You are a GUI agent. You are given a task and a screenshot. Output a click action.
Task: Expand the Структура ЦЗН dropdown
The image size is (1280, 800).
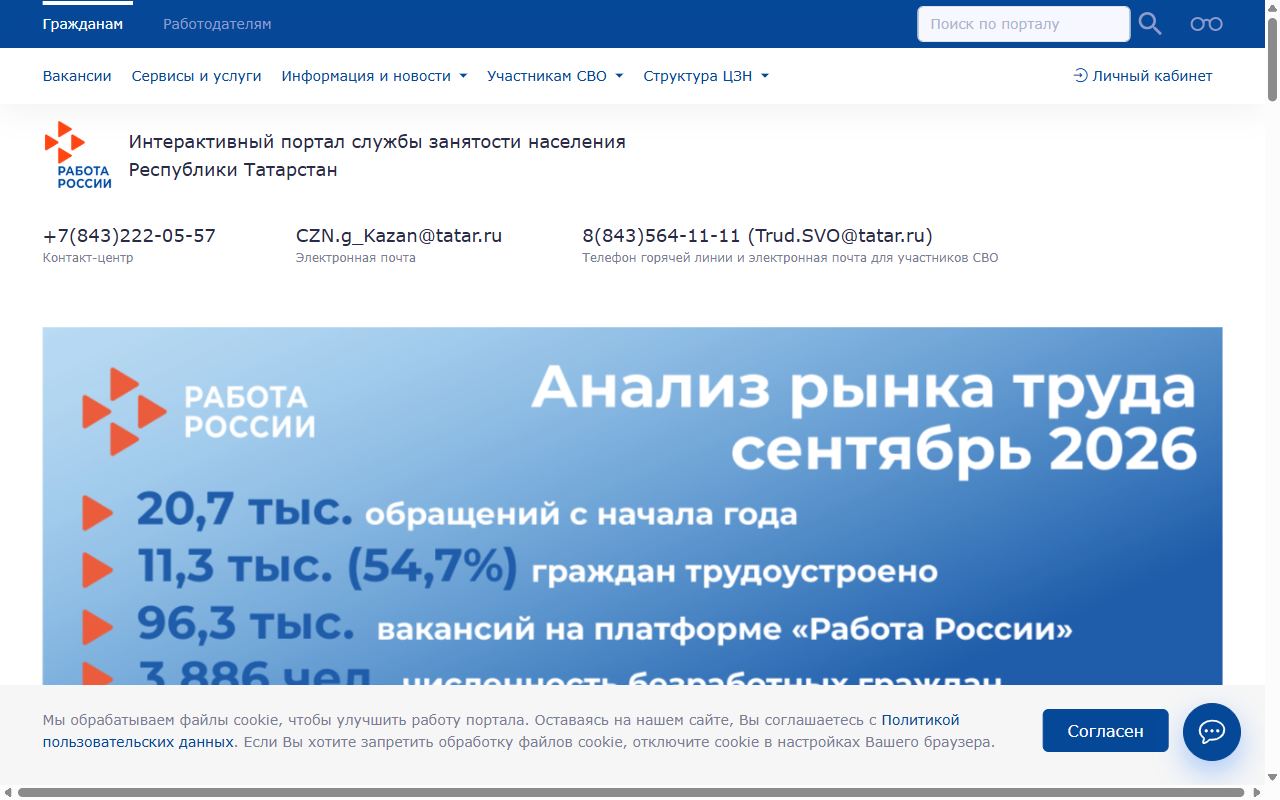pos(706,76)
